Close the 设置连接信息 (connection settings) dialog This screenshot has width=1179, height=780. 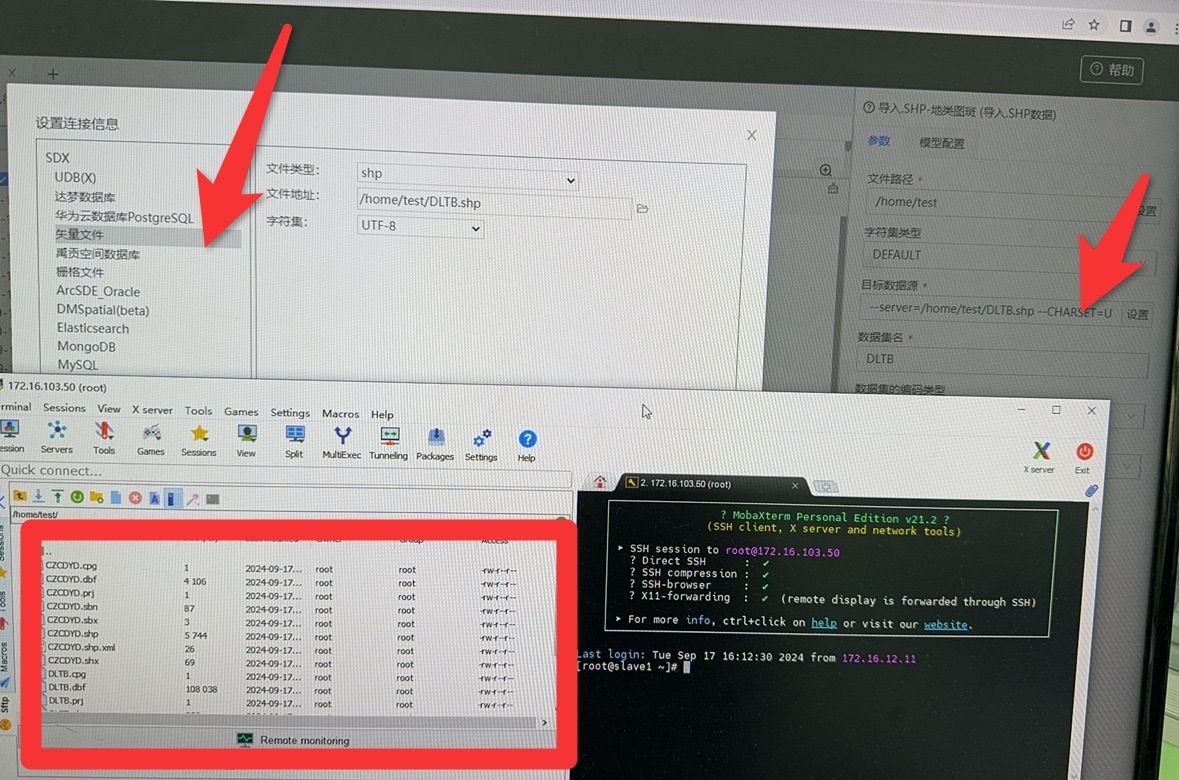click(752, 135)
